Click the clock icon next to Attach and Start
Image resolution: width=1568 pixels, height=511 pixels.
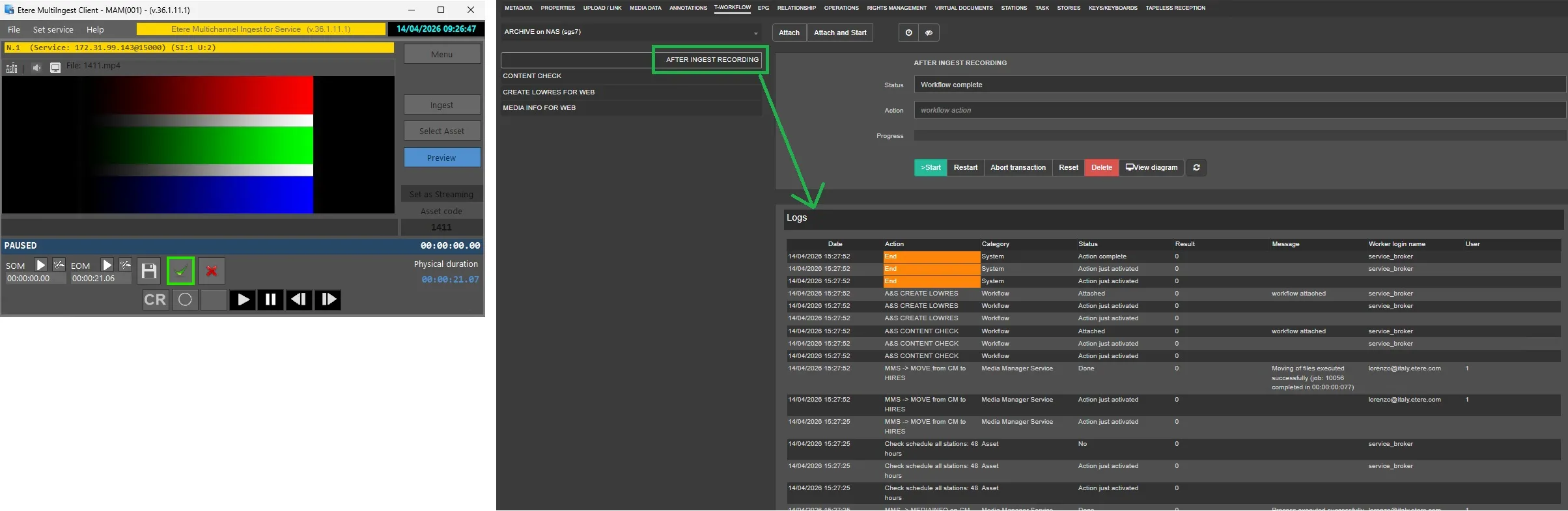(908, 33)
